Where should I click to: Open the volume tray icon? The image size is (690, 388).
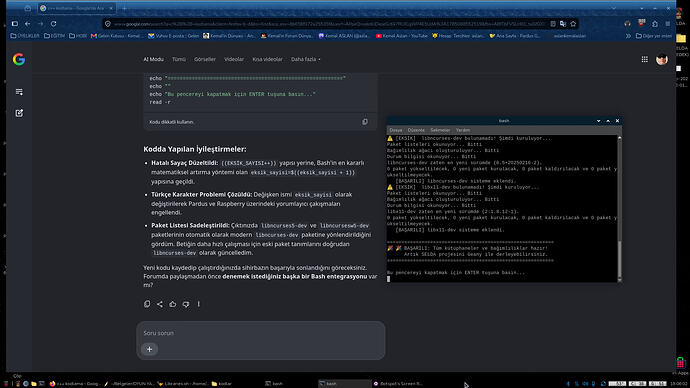pyautogui.click(x=585, y=384)
